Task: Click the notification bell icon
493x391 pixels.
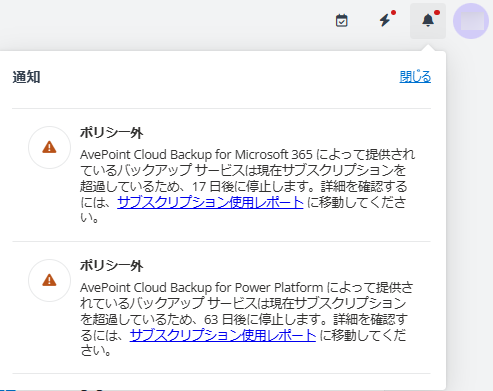Action: (428, 21)
